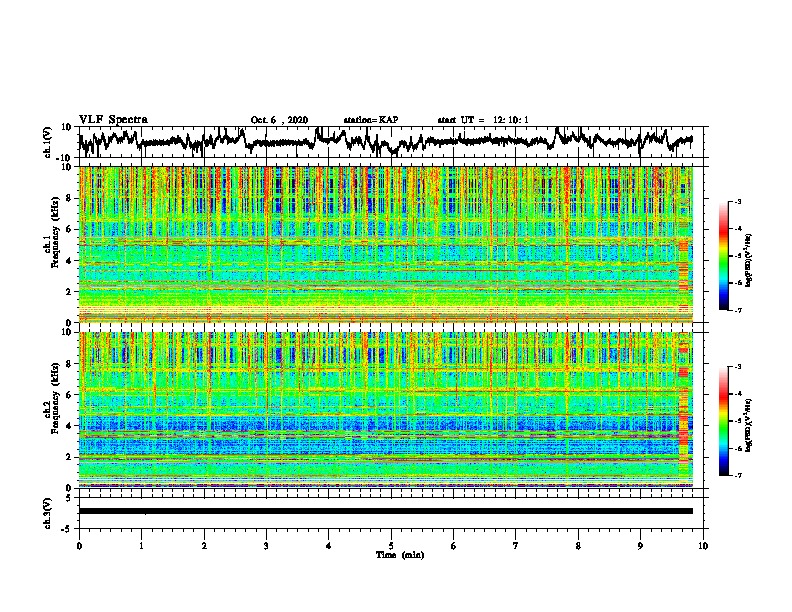Click the ch.2 spectrogram panel
Image resolution: width=792 pixels, height=612 pixels.
point(385,410)
